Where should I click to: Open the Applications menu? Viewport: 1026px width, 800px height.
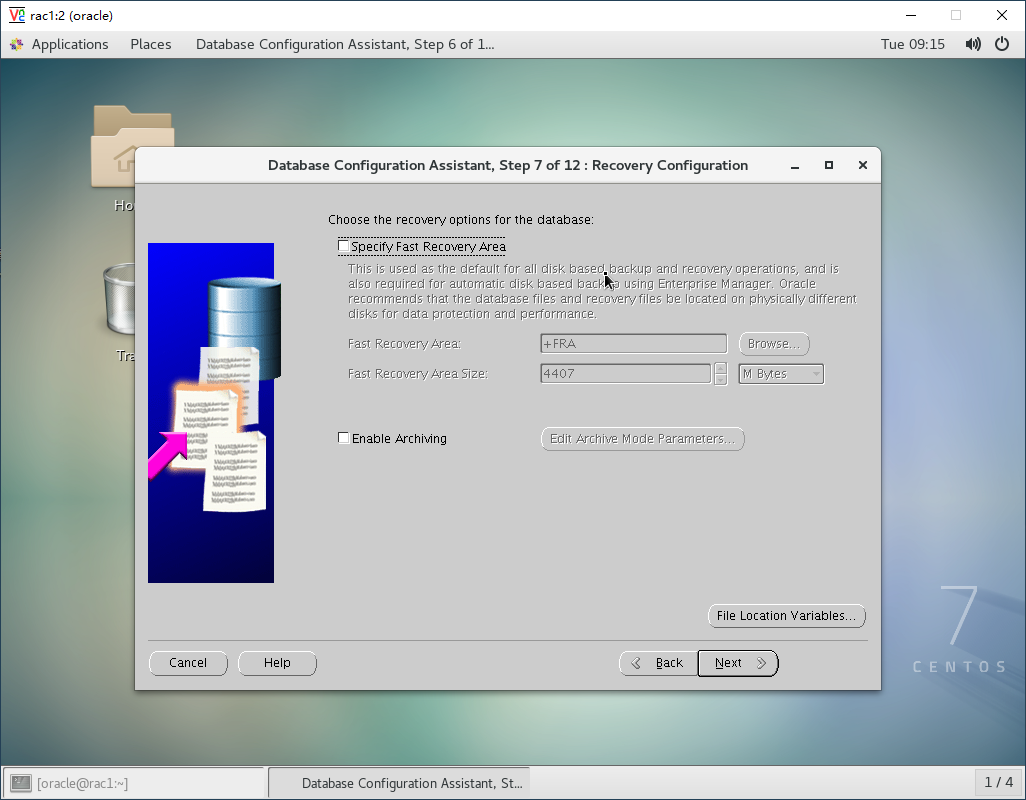pos(70,44)
